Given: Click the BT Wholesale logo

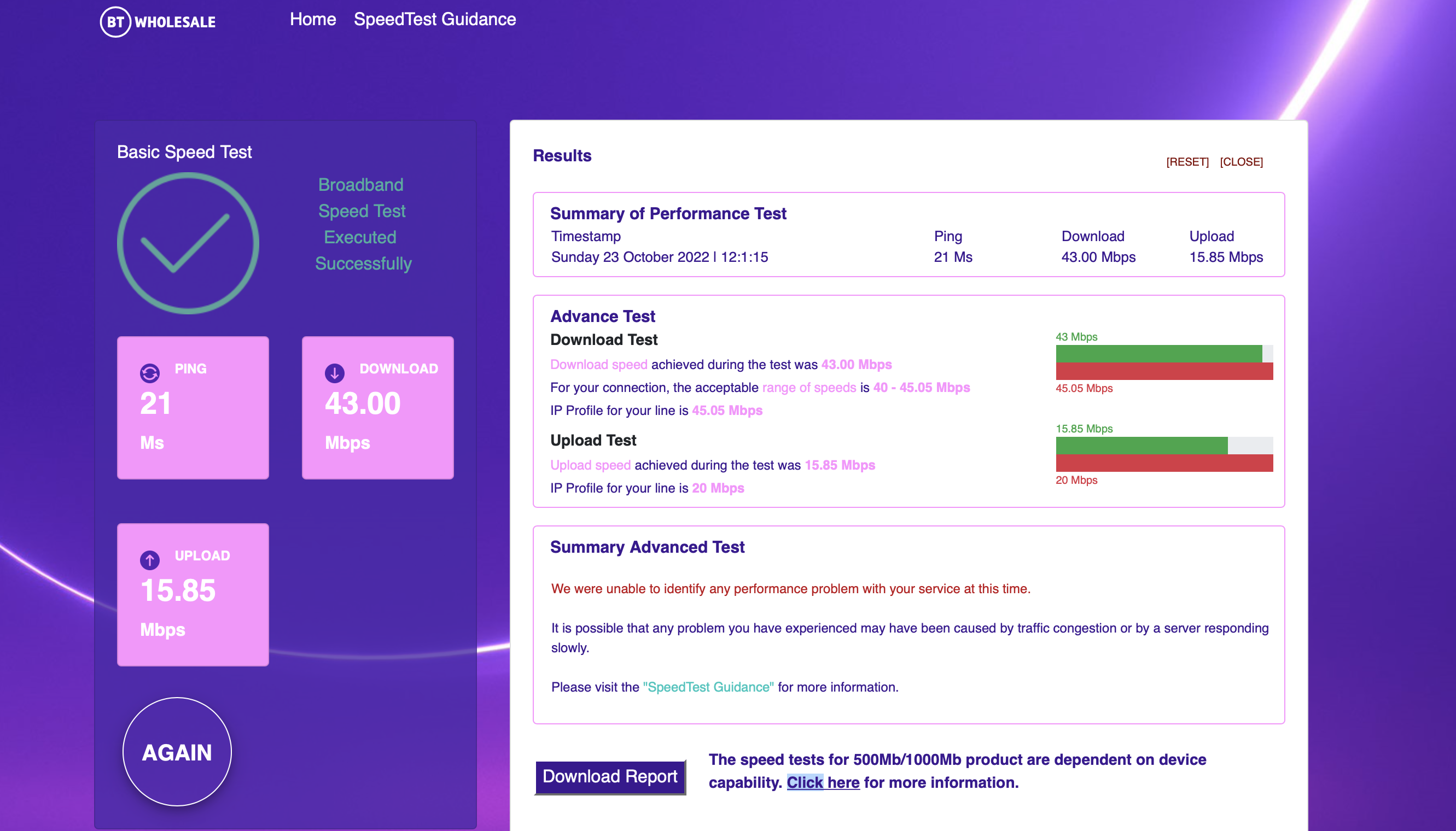Looking at the screenshot, I should point(158,22).
